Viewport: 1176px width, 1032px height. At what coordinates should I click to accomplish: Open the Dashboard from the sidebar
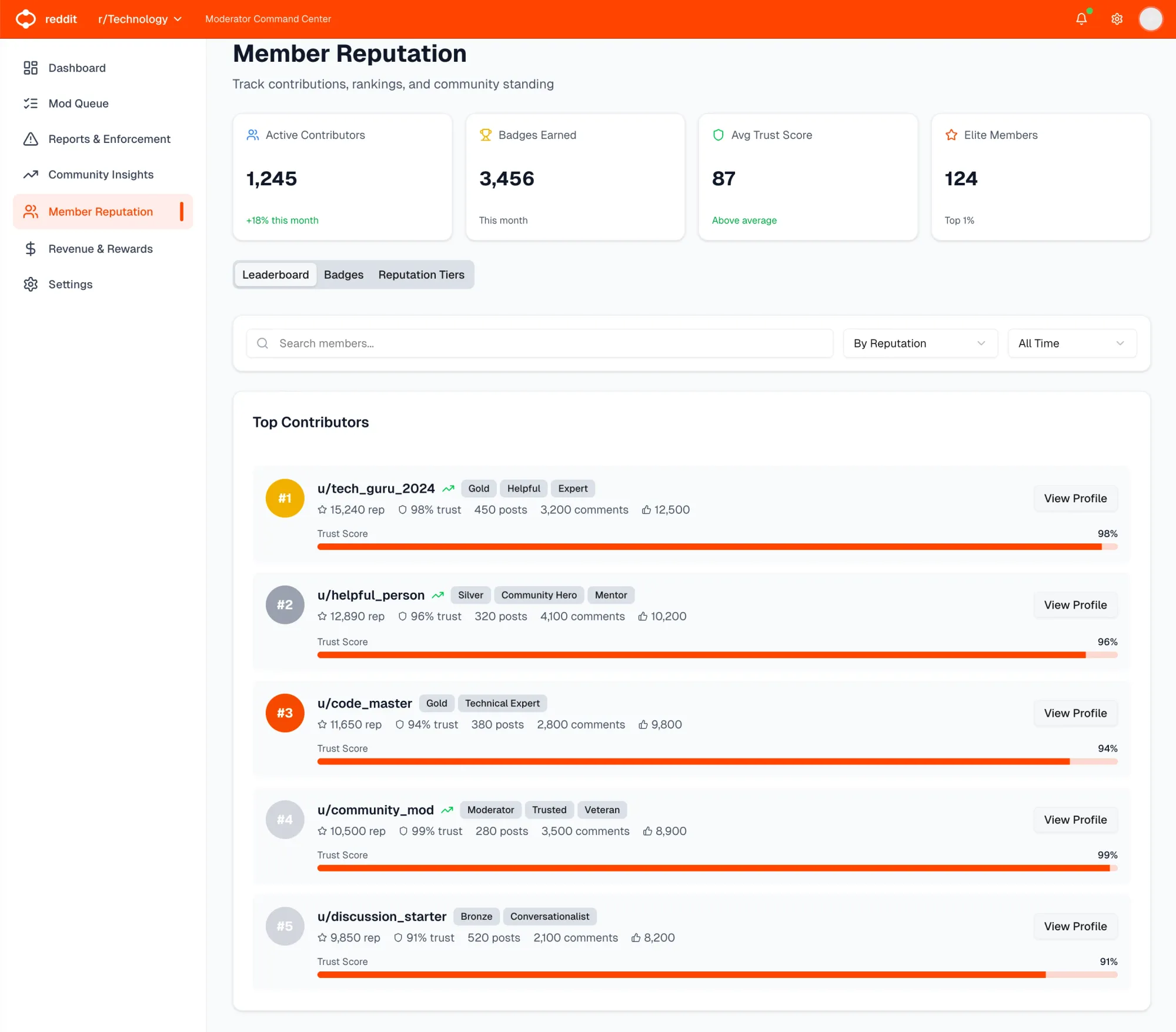tap(77, 68)
